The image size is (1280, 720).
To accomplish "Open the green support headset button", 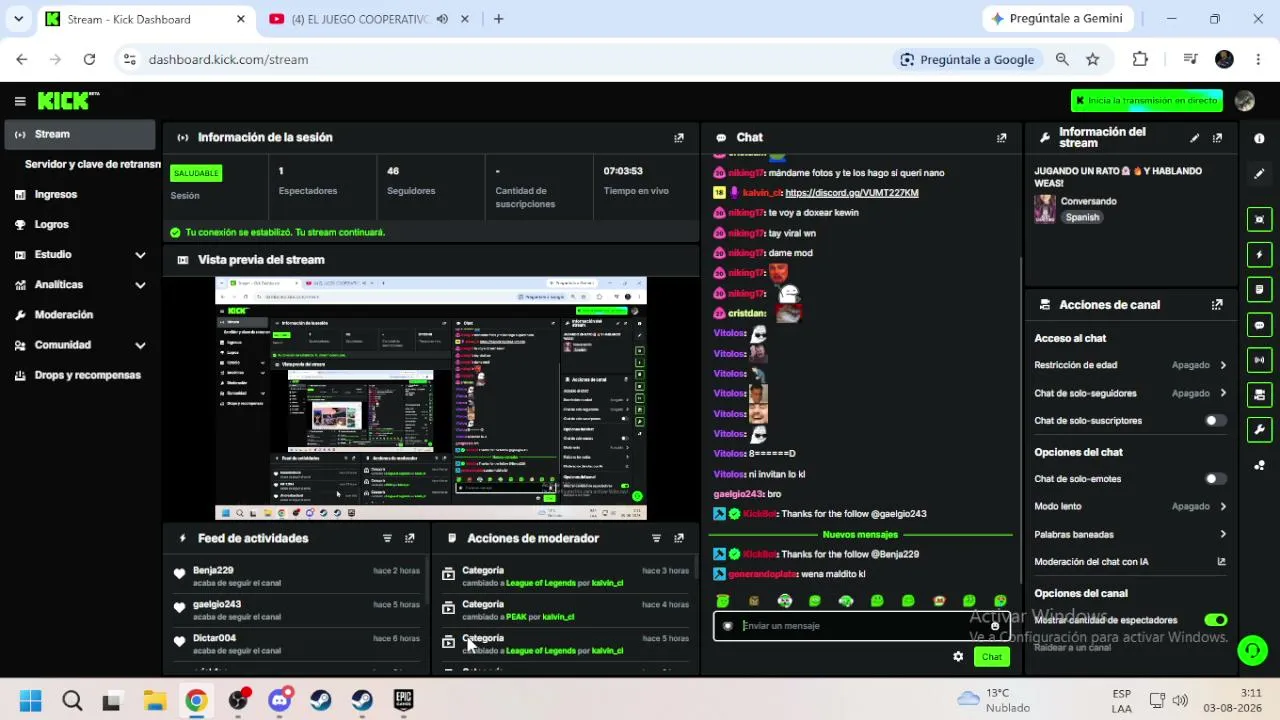I will (x=1252, y=651).
